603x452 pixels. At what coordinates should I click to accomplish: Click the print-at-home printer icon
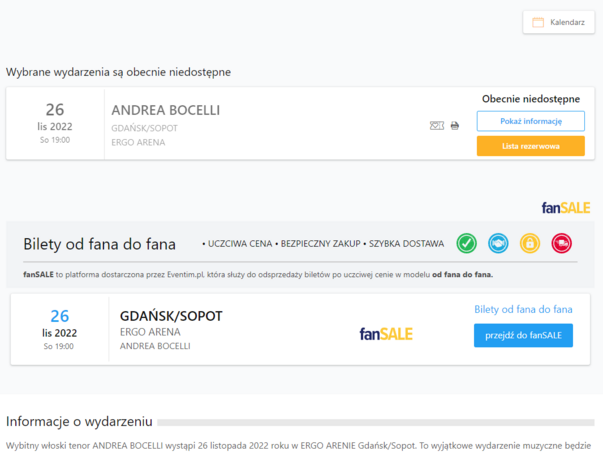[455, 126]
